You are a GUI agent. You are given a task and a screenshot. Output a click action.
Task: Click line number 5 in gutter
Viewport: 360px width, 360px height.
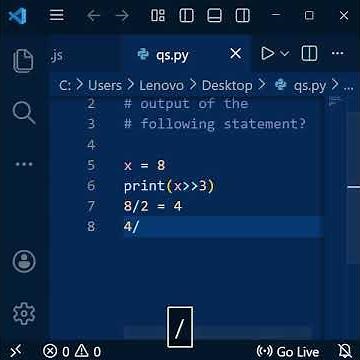(91, 165)
